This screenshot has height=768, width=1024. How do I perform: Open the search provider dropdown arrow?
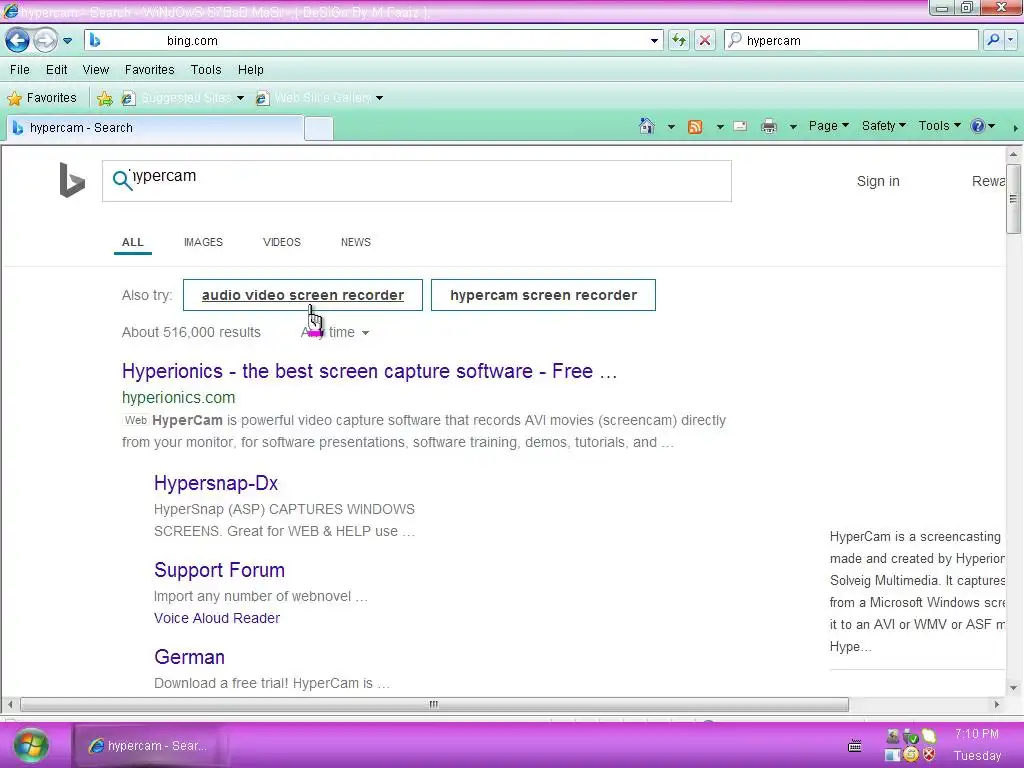1010,40
